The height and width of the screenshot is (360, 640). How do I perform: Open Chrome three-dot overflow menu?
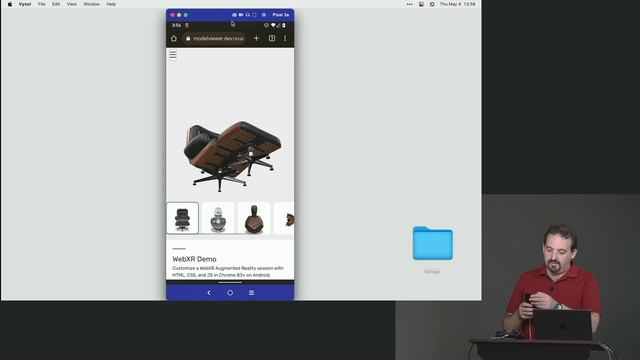[285, 38]
